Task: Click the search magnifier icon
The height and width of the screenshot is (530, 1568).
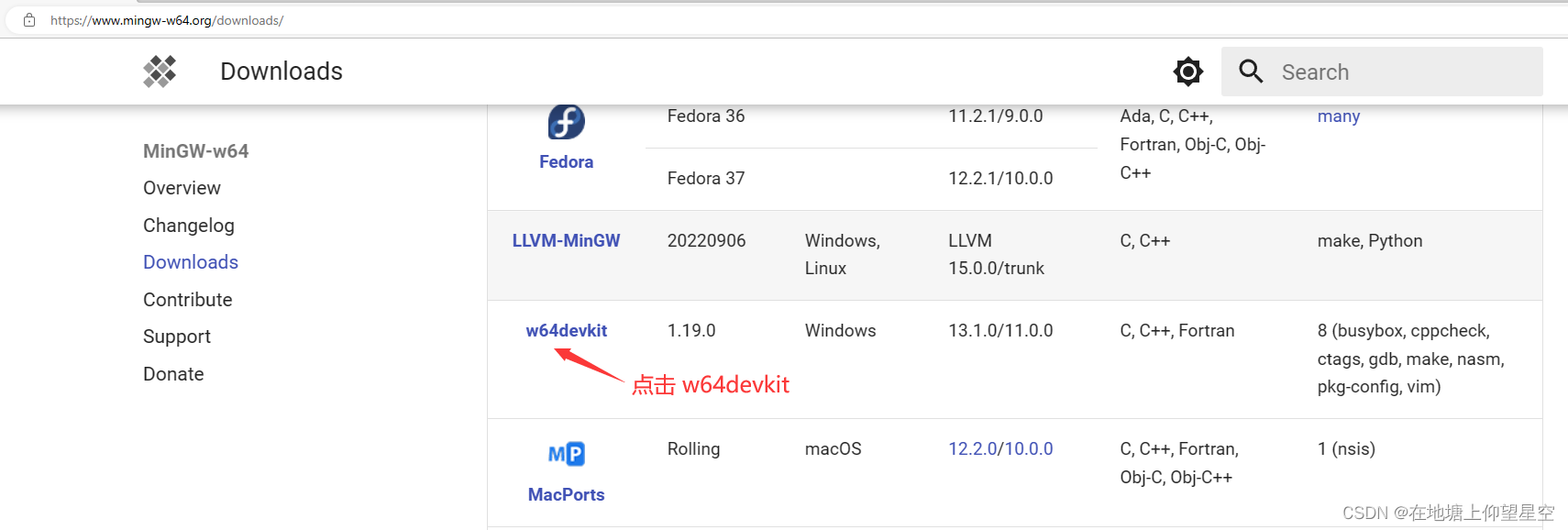Action: [x=1250, y=71]
